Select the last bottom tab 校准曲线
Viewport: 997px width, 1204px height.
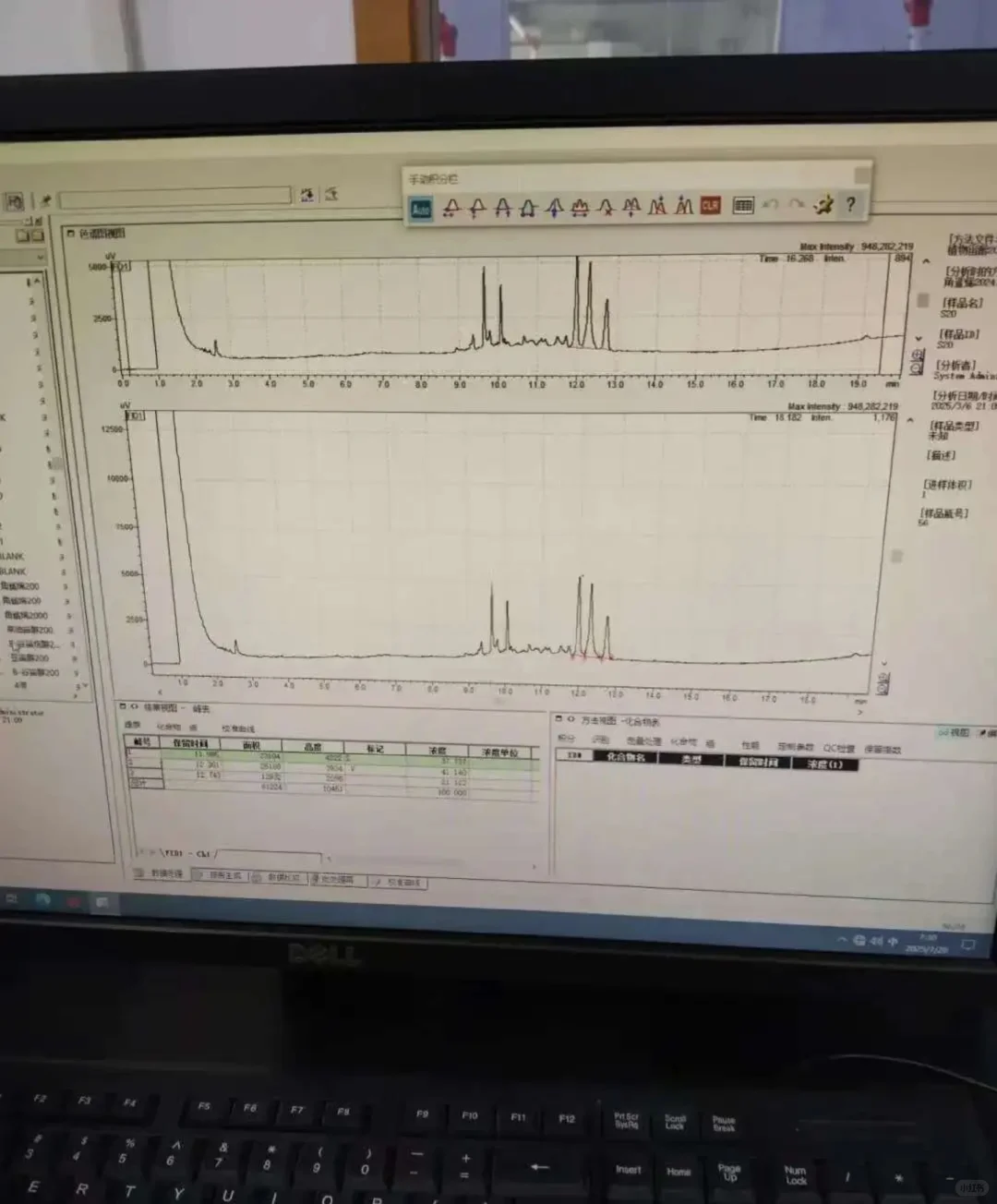pyautogui.click(x=398, y=883)
